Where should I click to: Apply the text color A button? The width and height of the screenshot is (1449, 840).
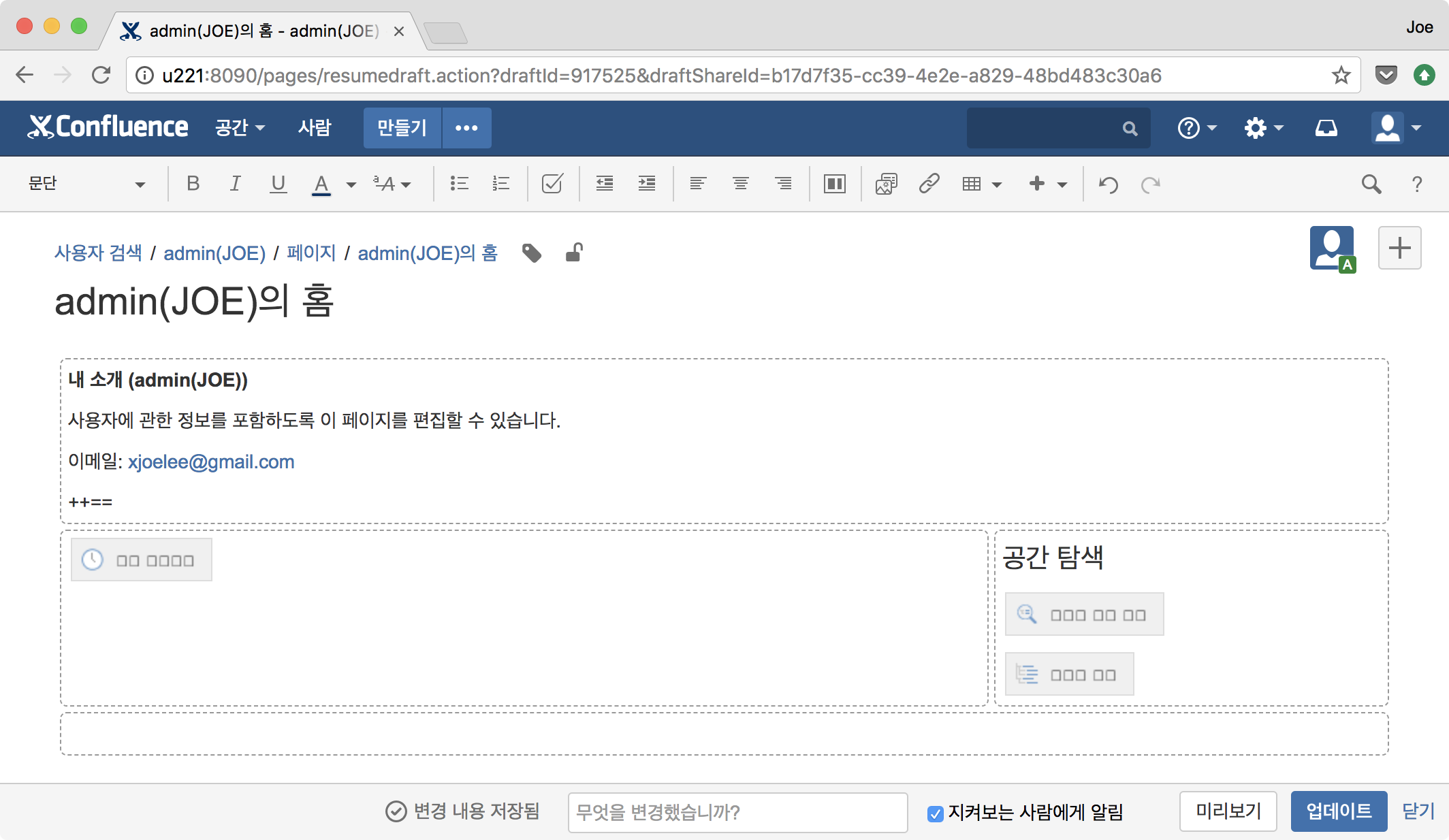(321, 184)
